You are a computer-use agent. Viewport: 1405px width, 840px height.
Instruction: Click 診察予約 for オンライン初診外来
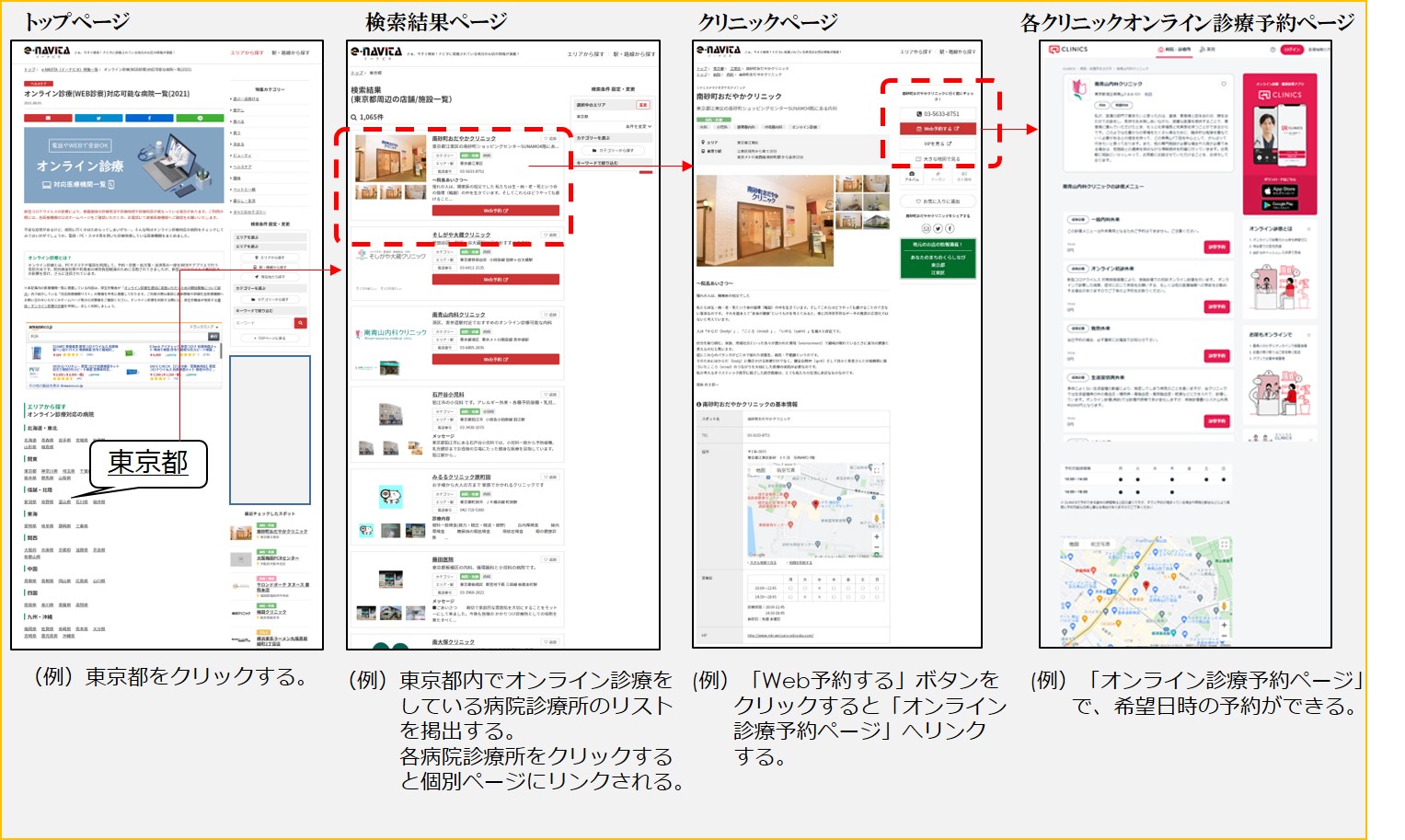pos(1216,306)
